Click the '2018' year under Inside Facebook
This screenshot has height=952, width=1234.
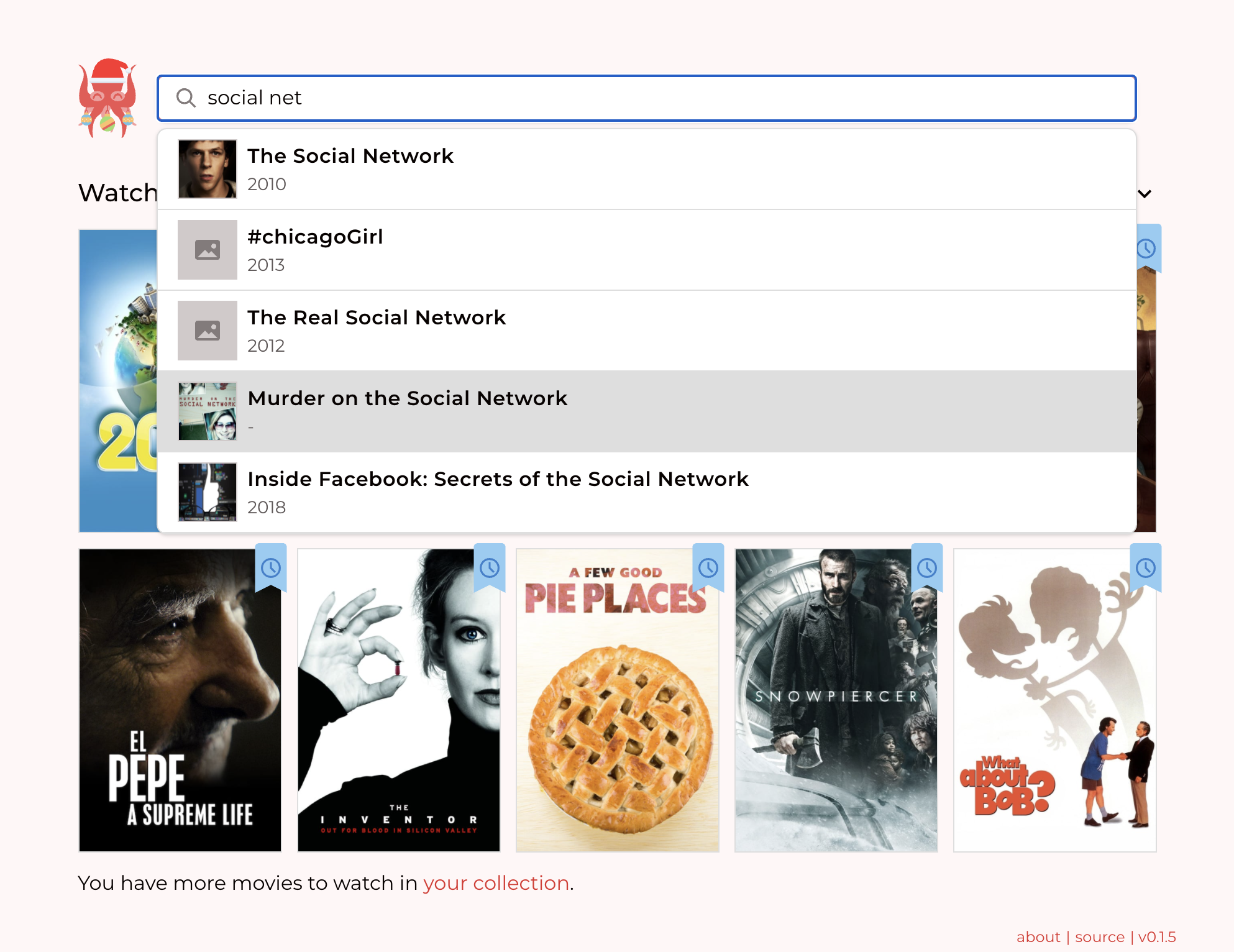click(267, 507)
